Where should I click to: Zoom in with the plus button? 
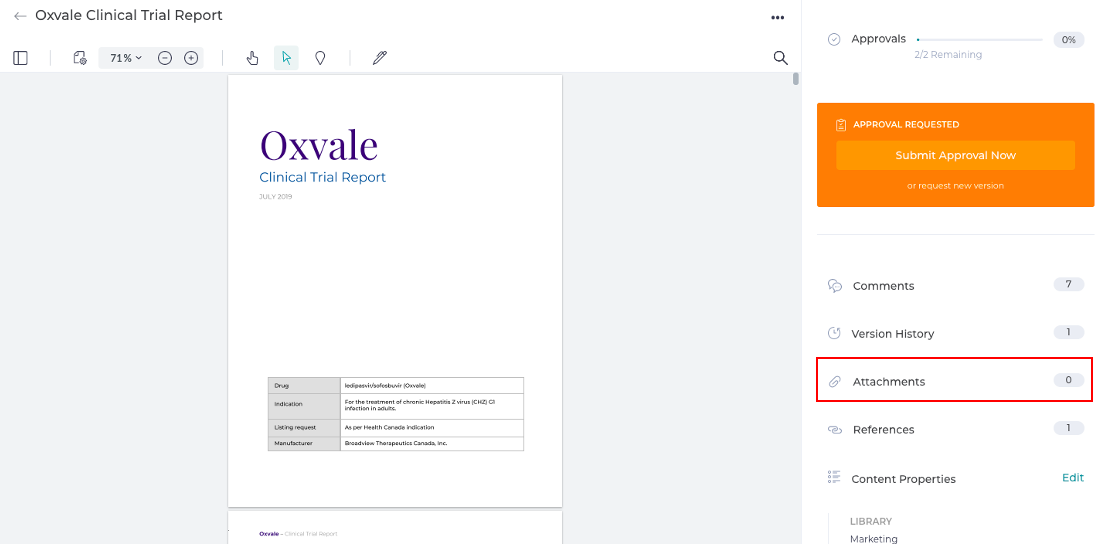point(191,58)
